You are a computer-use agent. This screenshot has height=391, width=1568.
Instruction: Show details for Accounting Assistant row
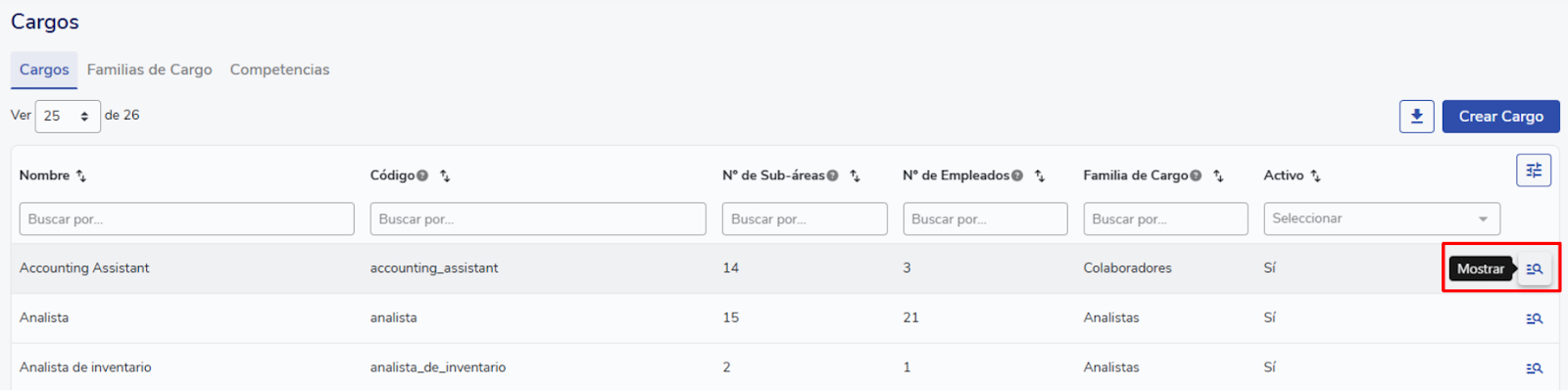pos(1535,269)
